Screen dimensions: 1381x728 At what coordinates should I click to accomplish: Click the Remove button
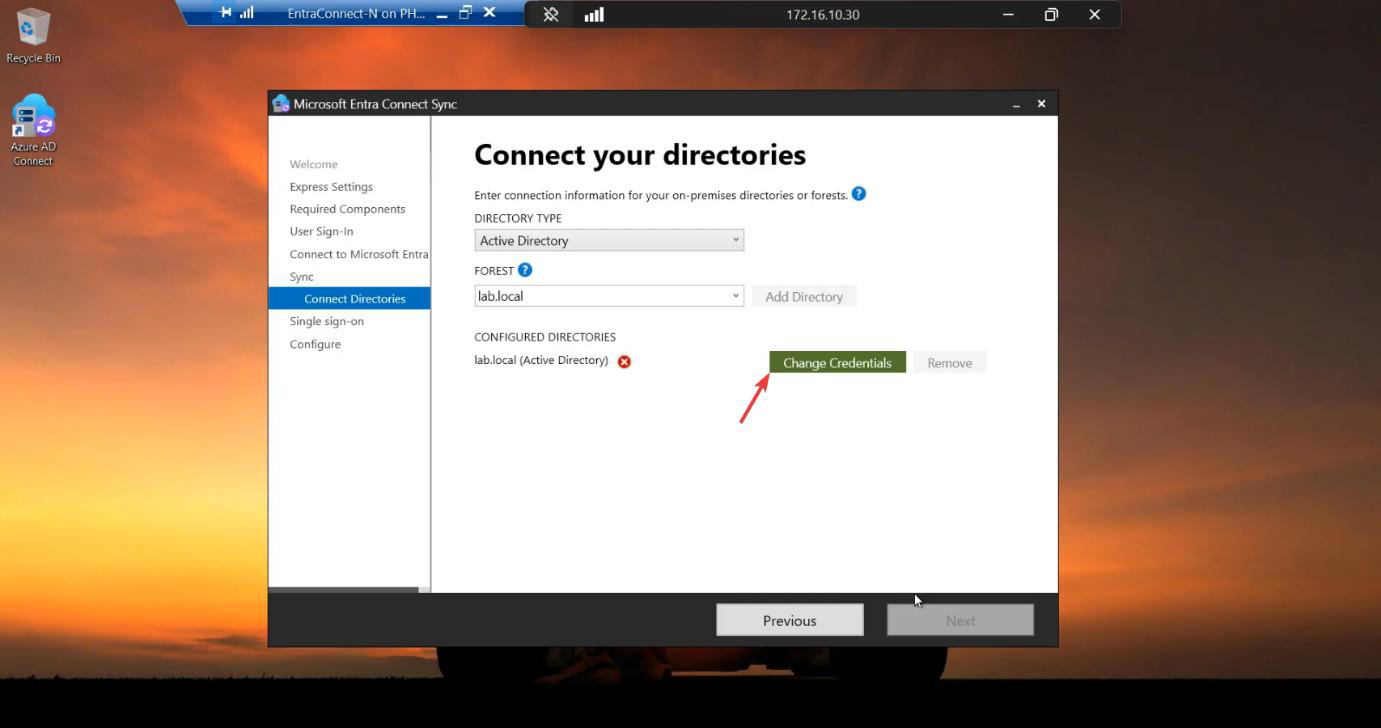[949, 362]
